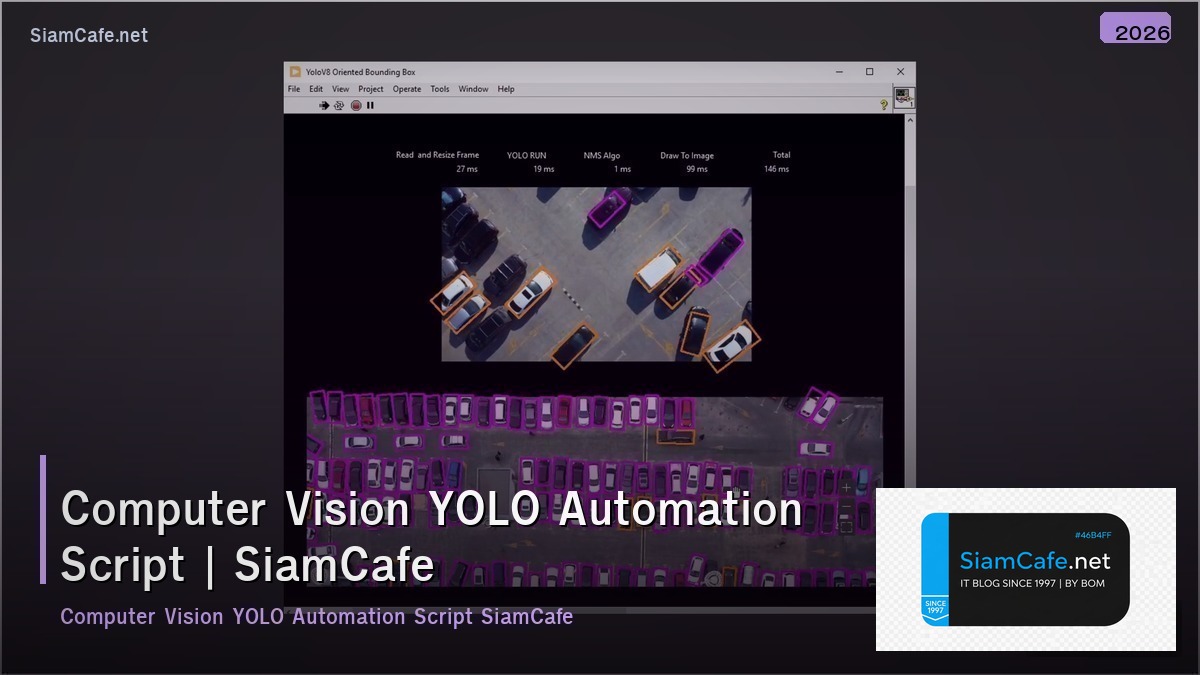Toggle pause on VI execution
1200x675 pixels.
pos(370,105)
